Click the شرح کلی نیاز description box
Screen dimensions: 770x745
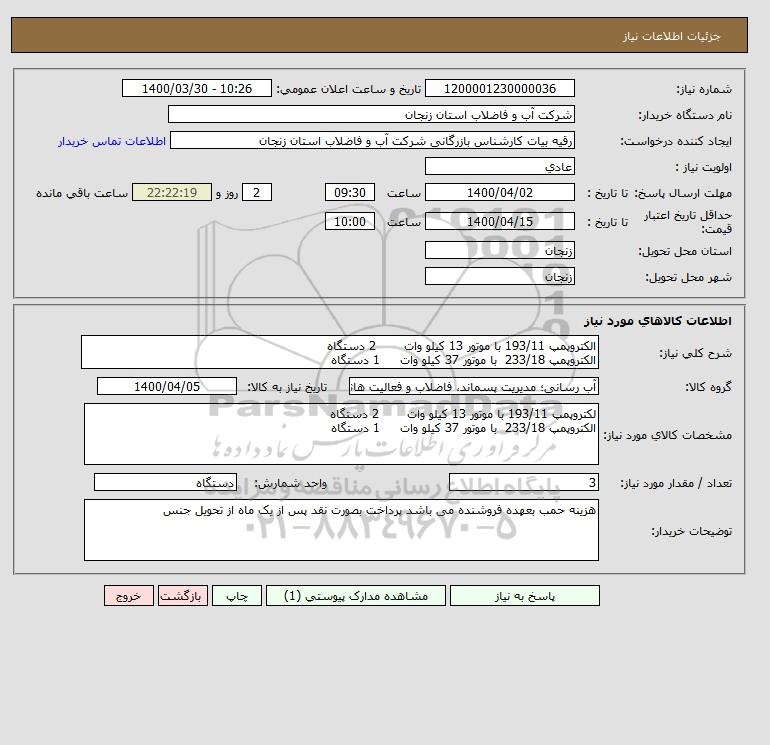(x=340, y=353)
